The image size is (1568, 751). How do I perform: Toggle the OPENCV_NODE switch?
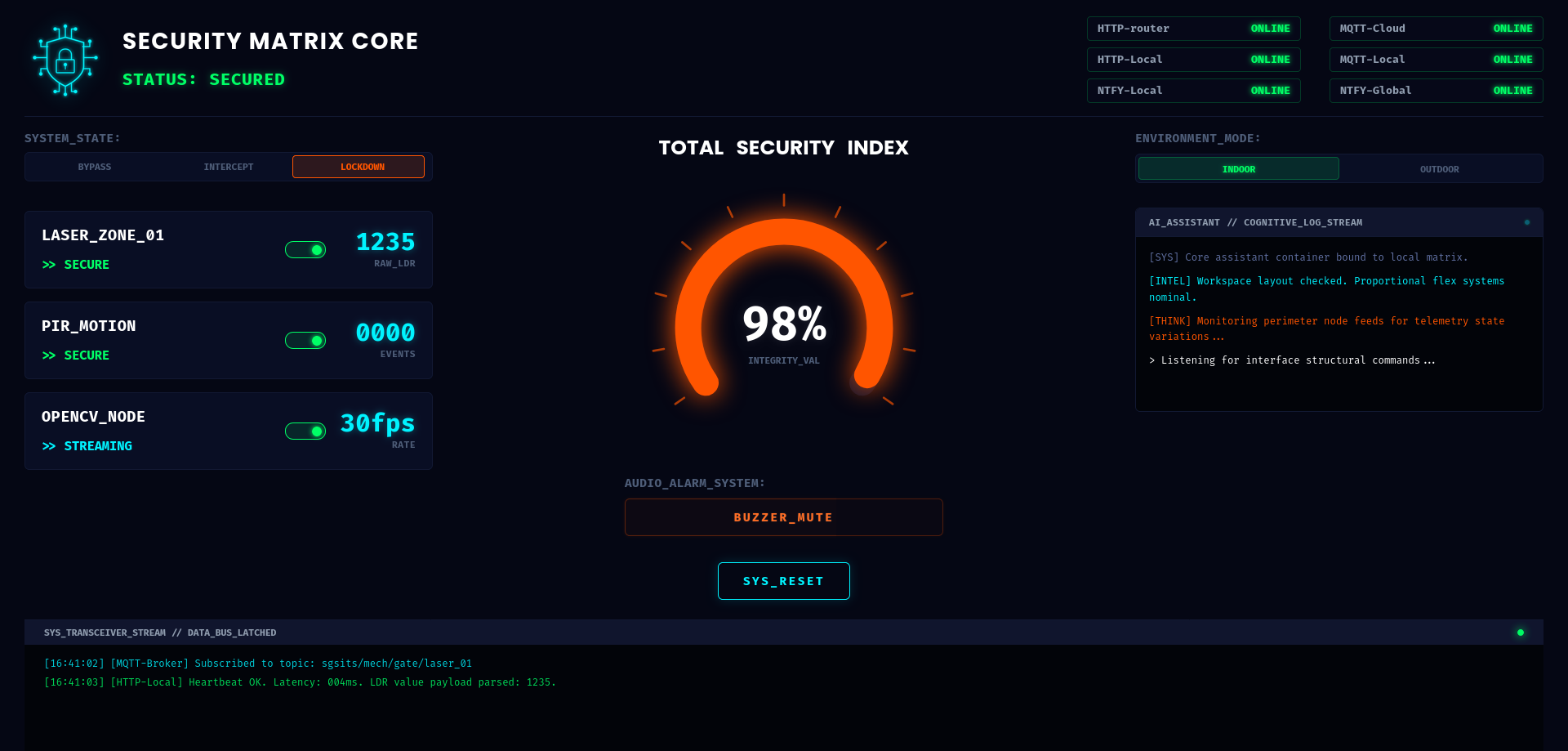(x=305, y=431)
